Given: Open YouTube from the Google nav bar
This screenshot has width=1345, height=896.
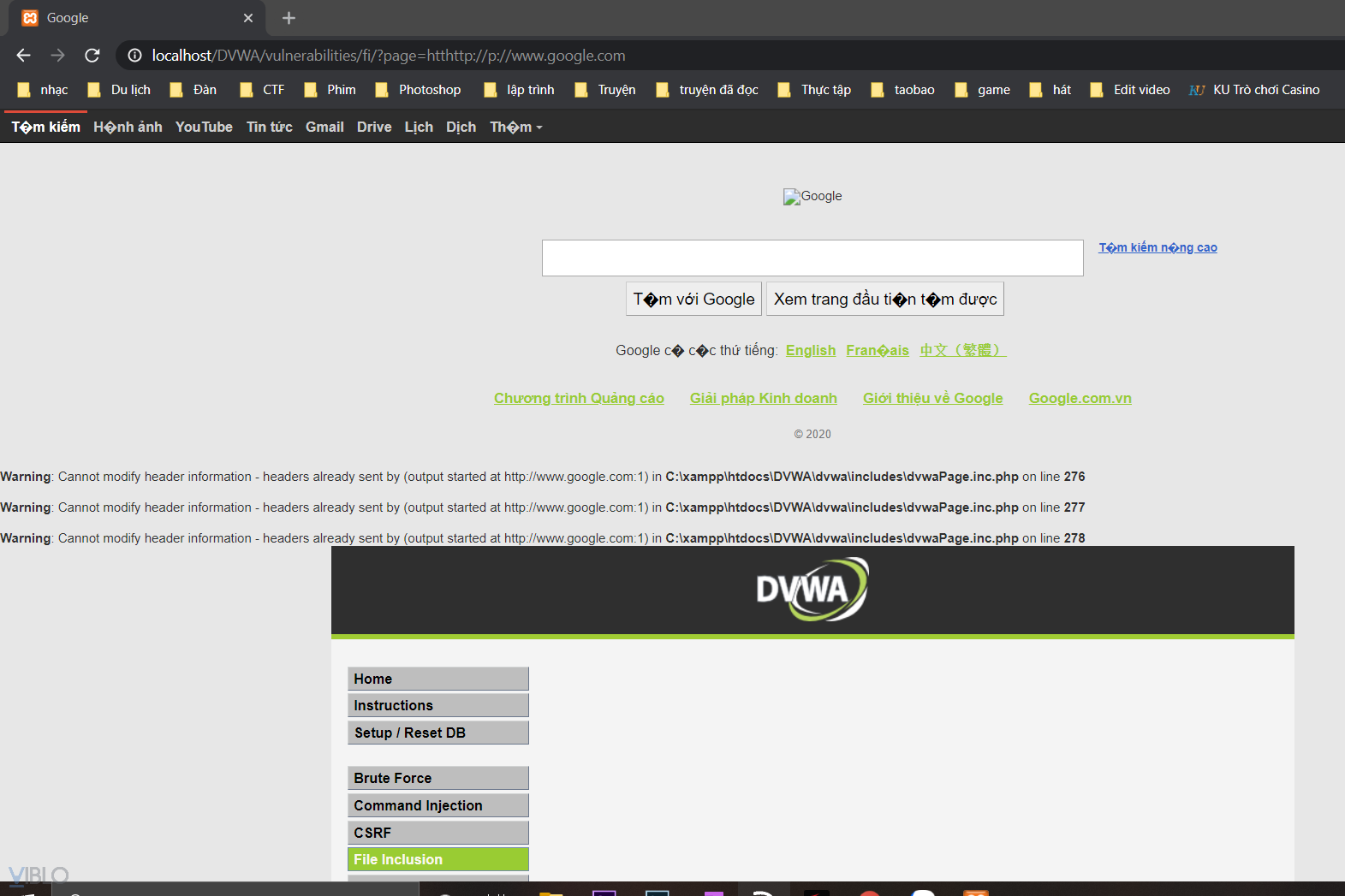Looking at the screenshot, I should [204, 128].
